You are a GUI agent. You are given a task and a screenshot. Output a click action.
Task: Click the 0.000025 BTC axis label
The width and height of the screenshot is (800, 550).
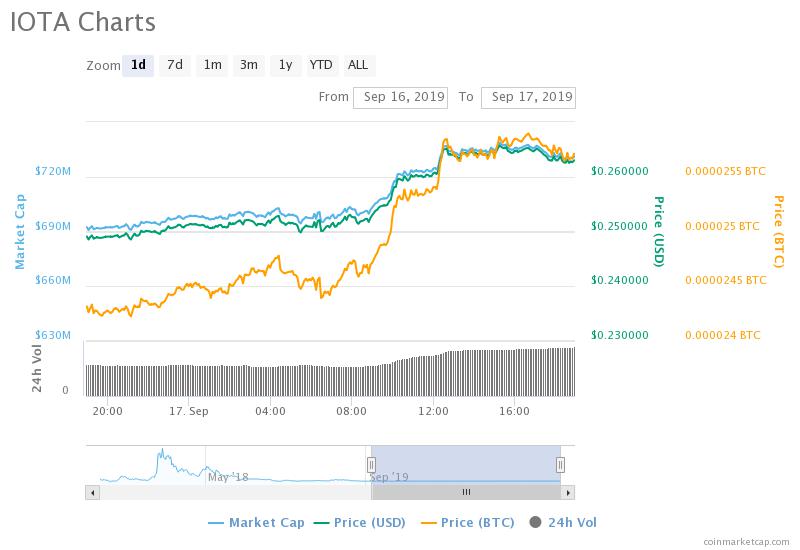[722, 226]
